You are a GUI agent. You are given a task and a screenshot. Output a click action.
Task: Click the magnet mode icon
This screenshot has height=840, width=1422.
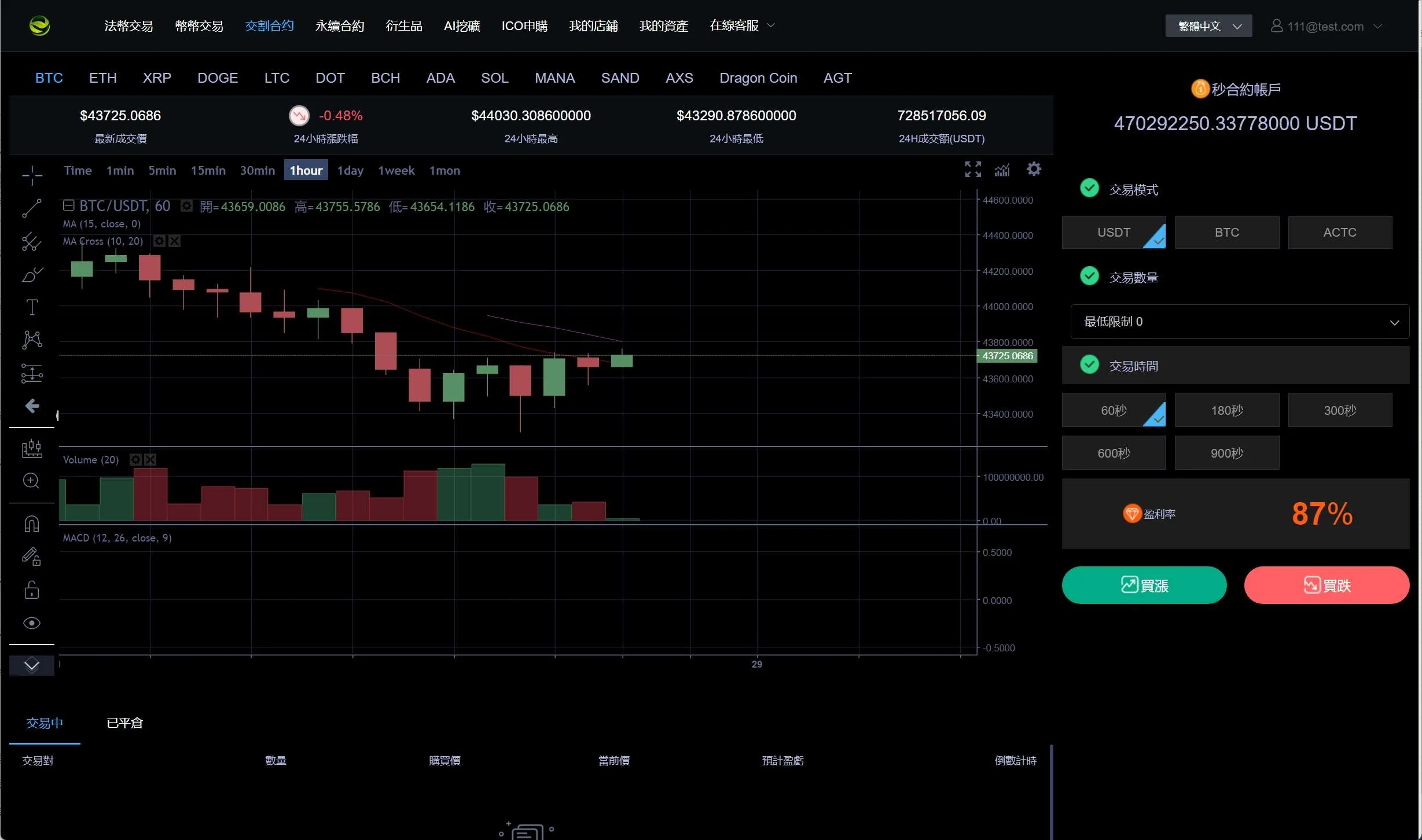tap(31, 524)
